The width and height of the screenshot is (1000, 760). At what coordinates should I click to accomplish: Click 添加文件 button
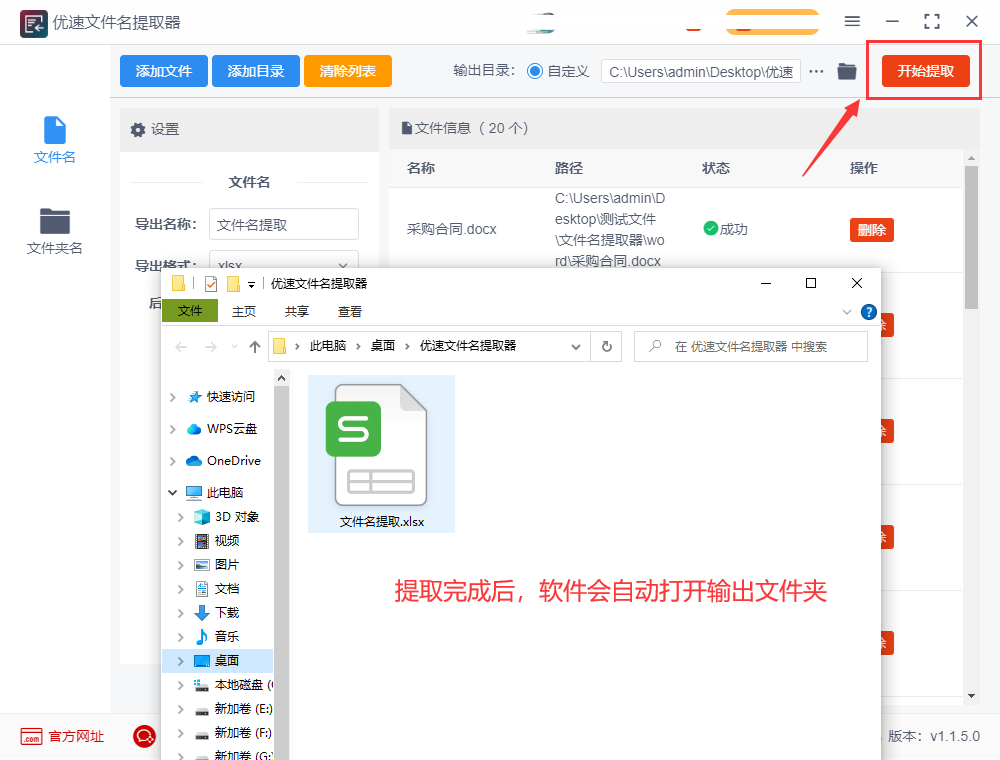point(164,71)
